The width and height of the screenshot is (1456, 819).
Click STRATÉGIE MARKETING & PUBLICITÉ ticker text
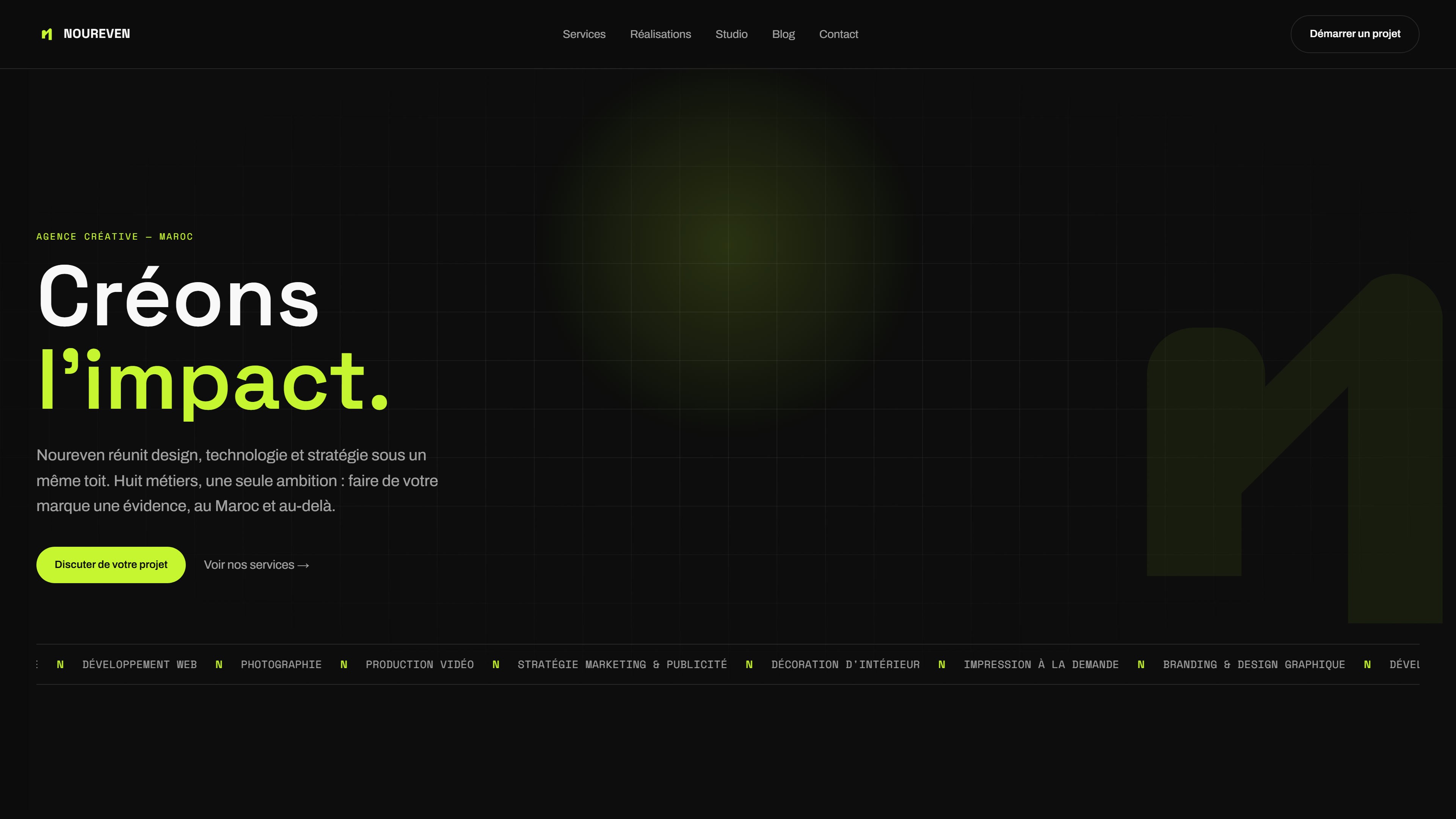point(622,664)
